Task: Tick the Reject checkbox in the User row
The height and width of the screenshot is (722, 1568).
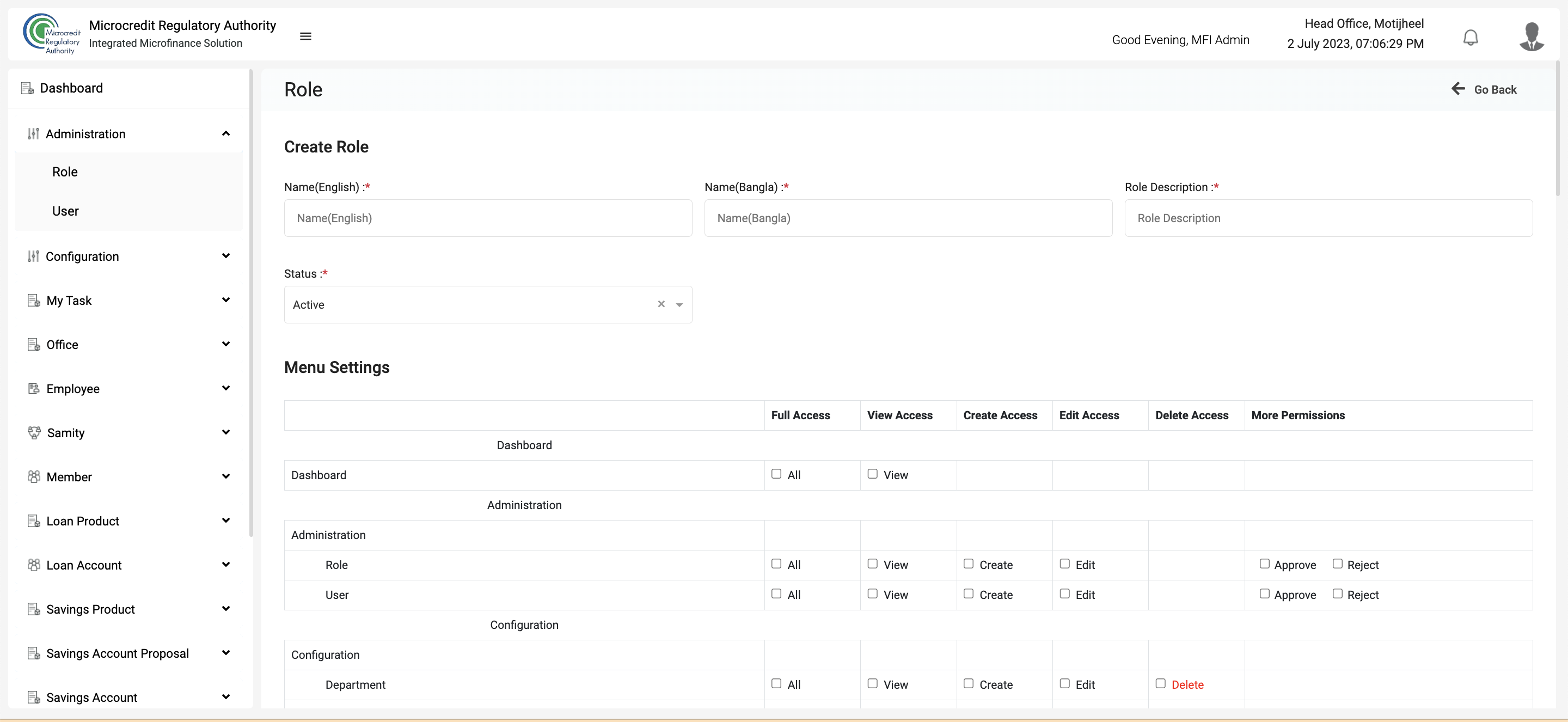Action: (1337, 593)
